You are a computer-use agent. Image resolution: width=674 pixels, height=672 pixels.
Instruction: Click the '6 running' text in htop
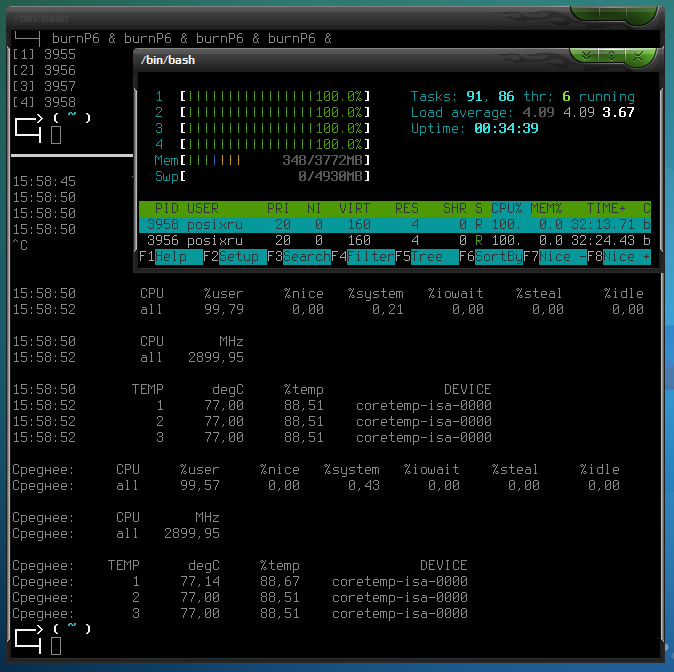click(598, 96)
